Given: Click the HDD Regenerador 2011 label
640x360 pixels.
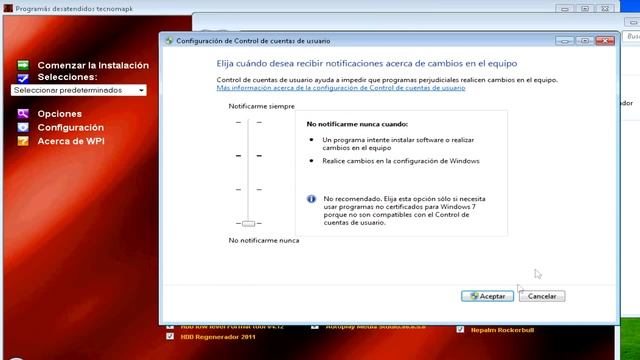Looking at the screenshot, I should click(x=218, y=337).
